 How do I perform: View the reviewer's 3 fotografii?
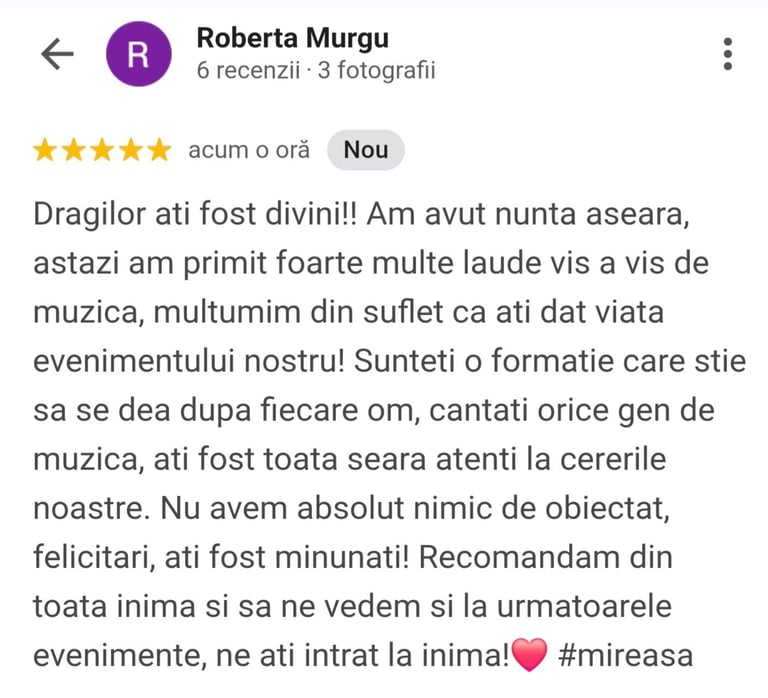[377, 71]
